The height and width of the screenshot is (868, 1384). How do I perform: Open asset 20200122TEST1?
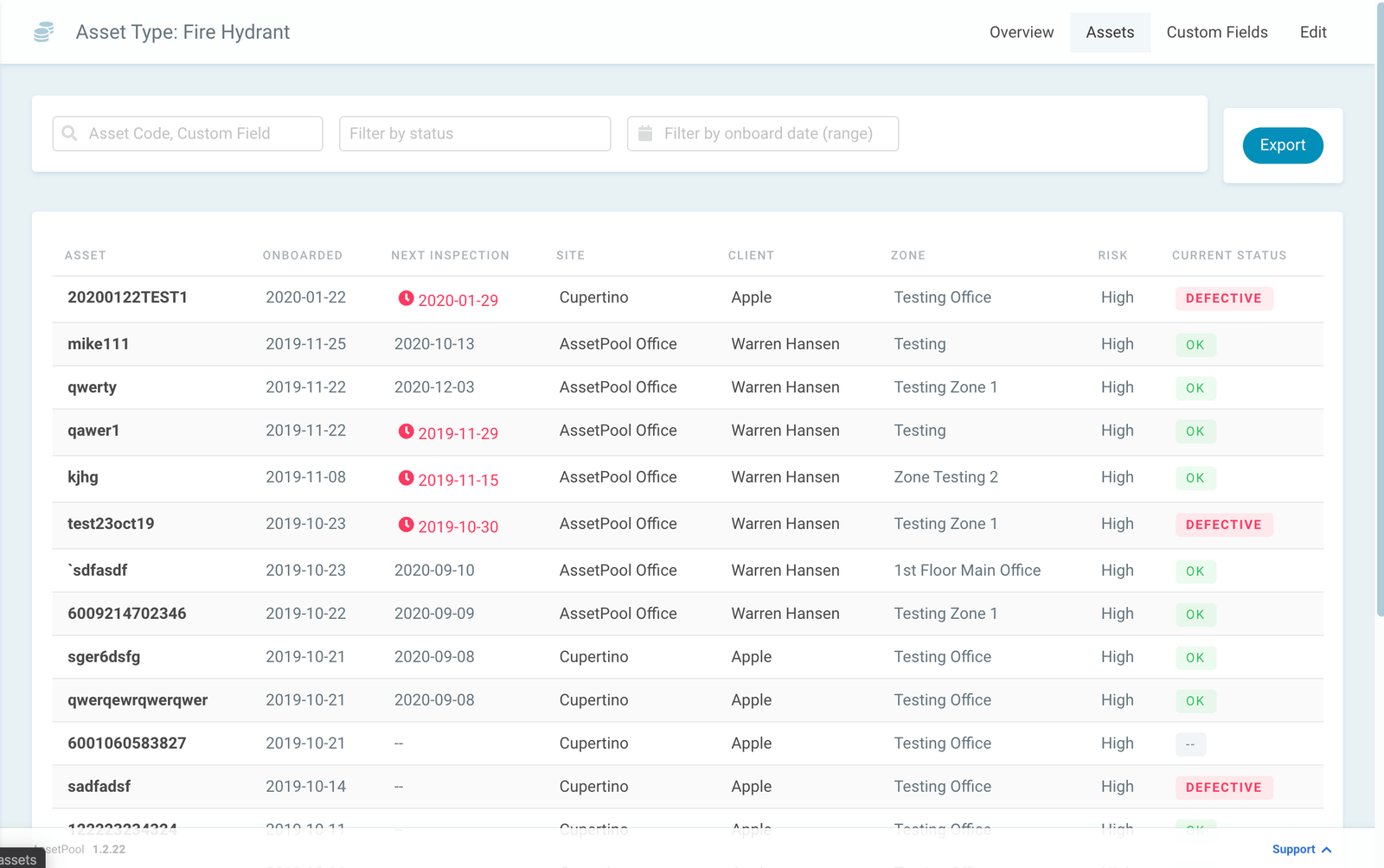tap(128, 297)
